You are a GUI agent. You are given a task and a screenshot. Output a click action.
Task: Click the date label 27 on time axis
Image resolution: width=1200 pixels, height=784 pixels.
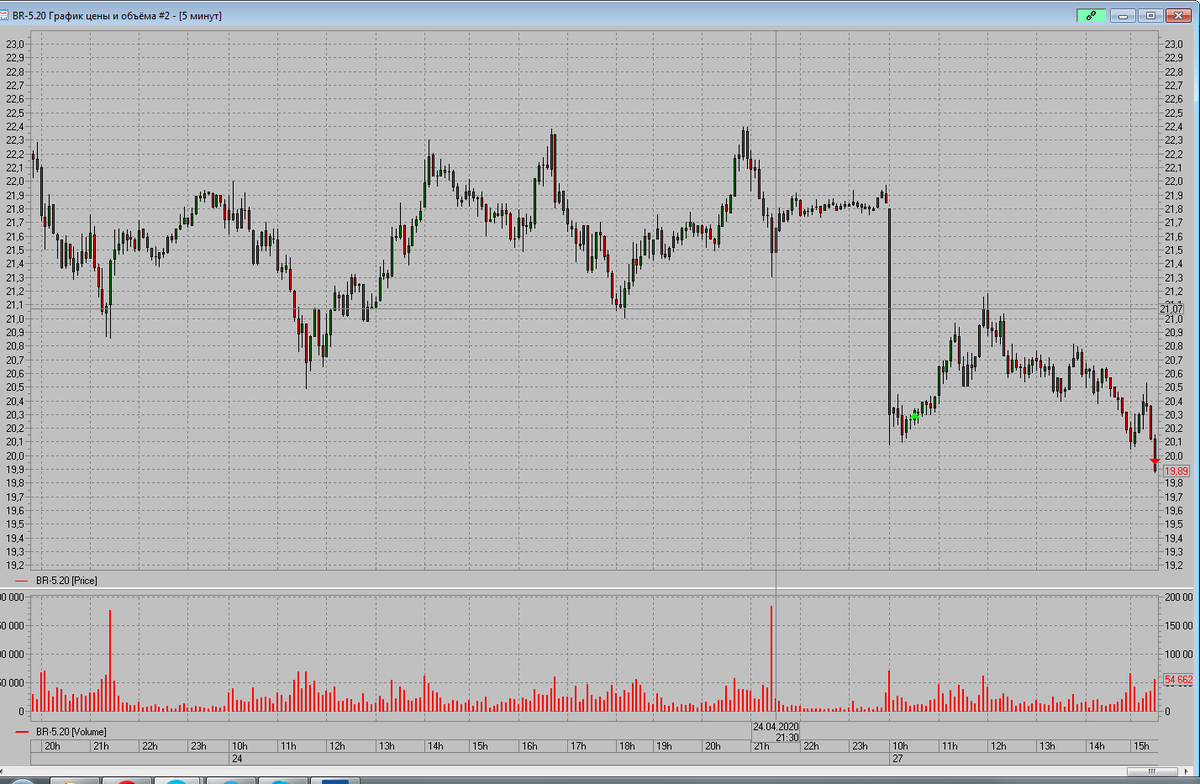898,759
